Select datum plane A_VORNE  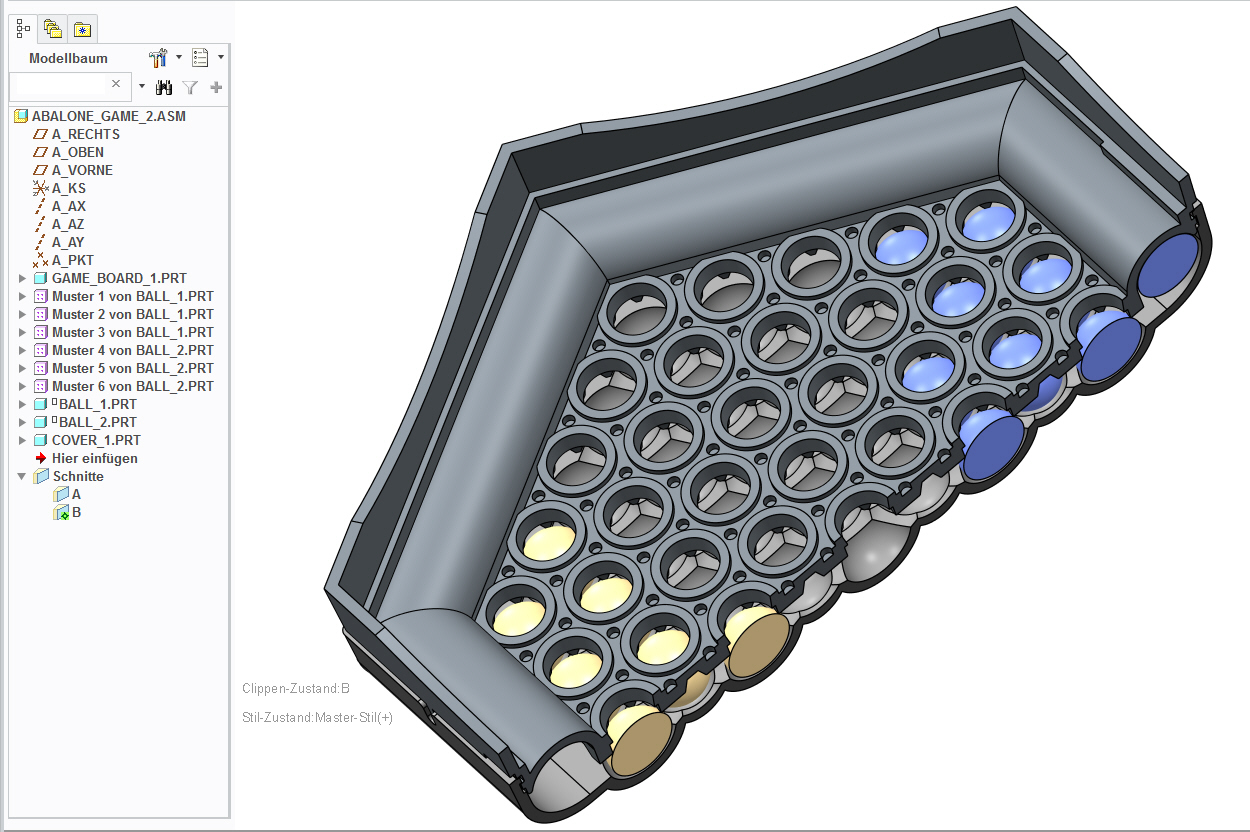click(82, 170)
